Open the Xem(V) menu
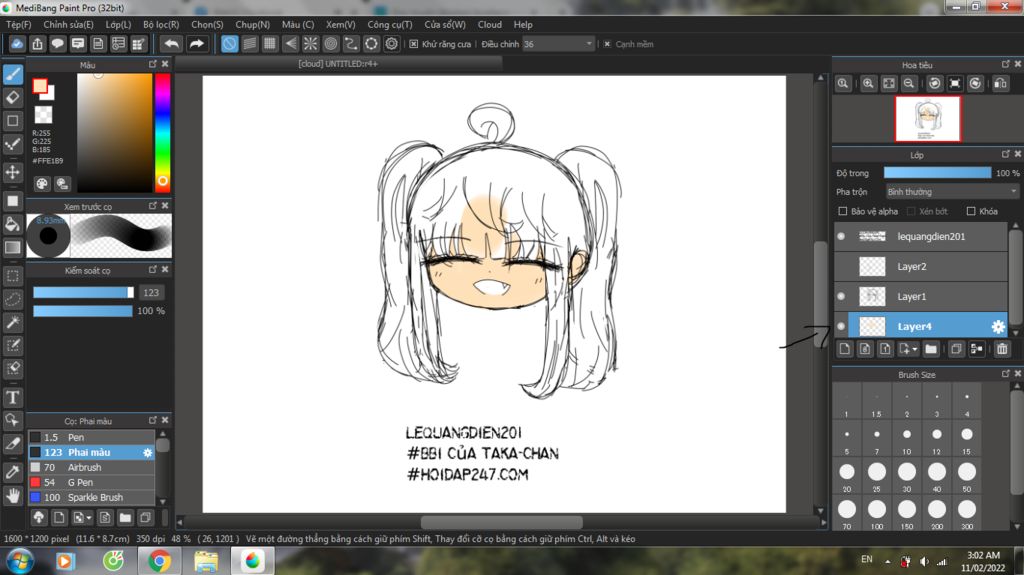Screen dimensions: 1024x575 [341, 24]
